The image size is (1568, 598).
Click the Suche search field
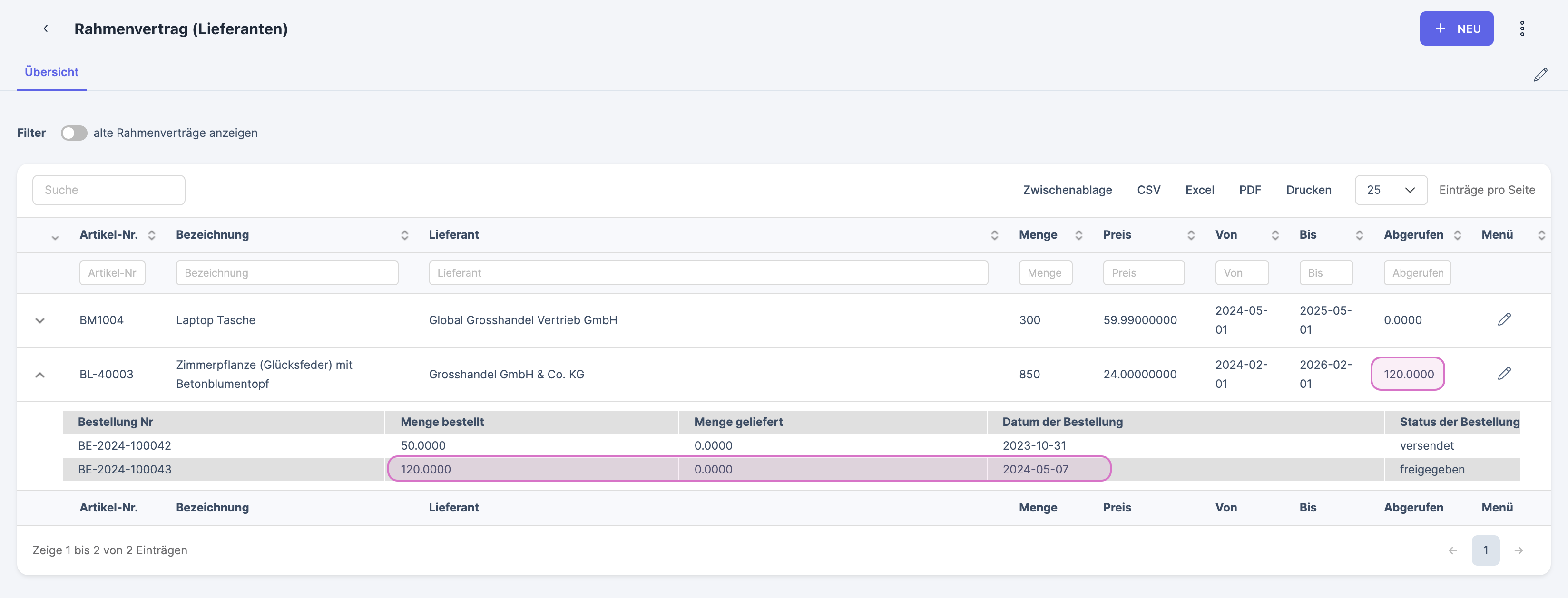pyautogui.click(x=108, y=190)
